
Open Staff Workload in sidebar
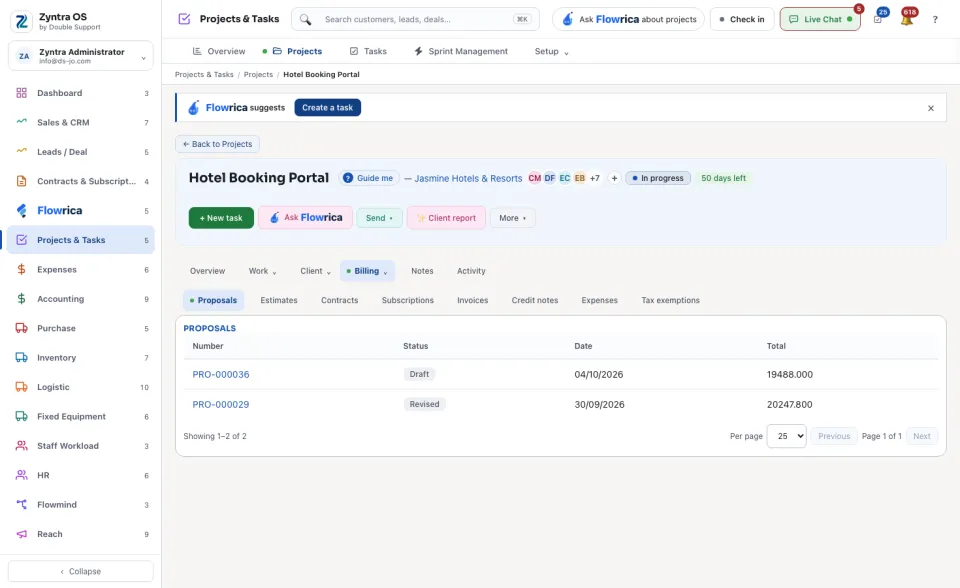tap(81, 446)
